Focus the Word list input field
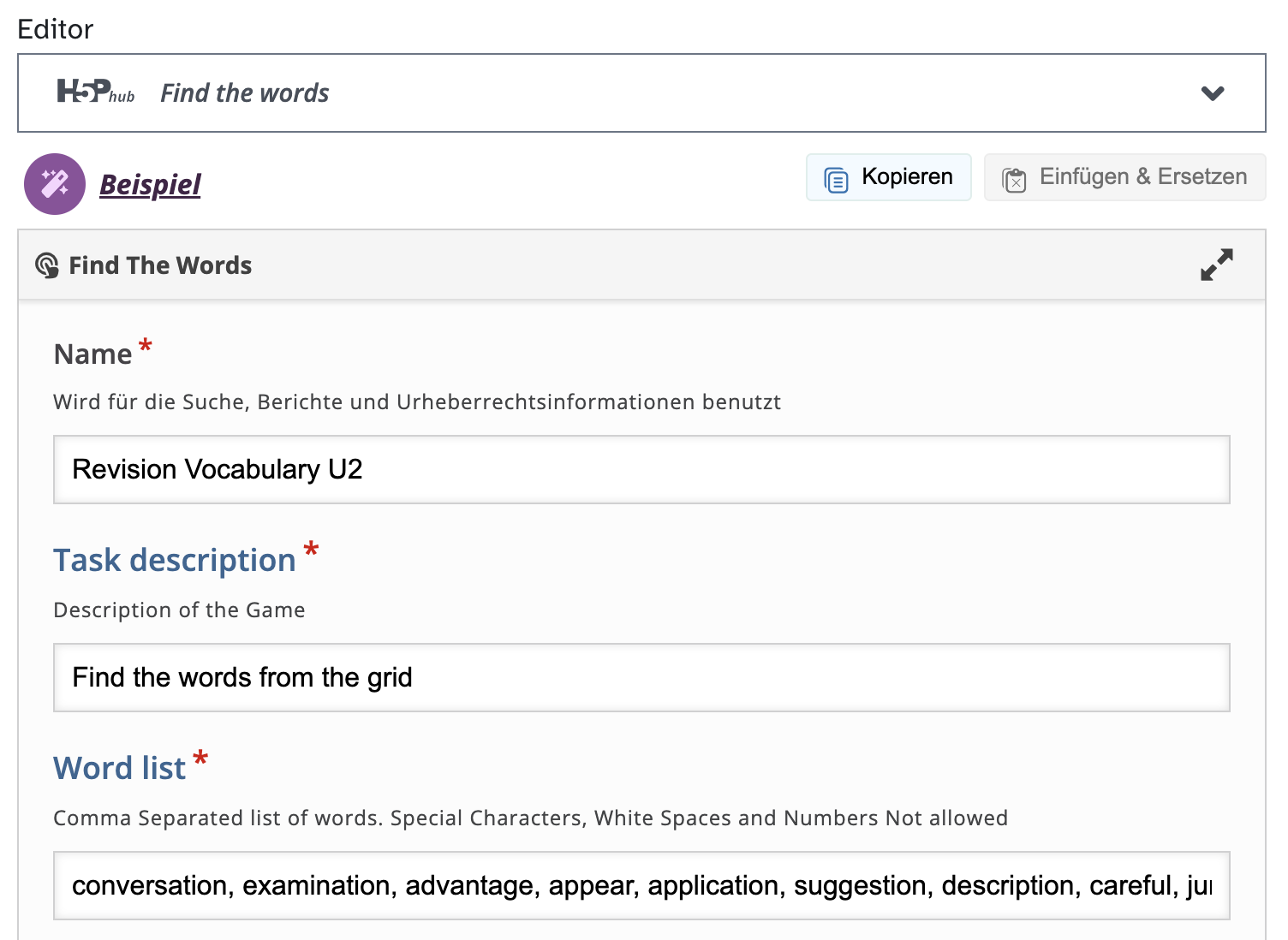 tap(641, 886)
